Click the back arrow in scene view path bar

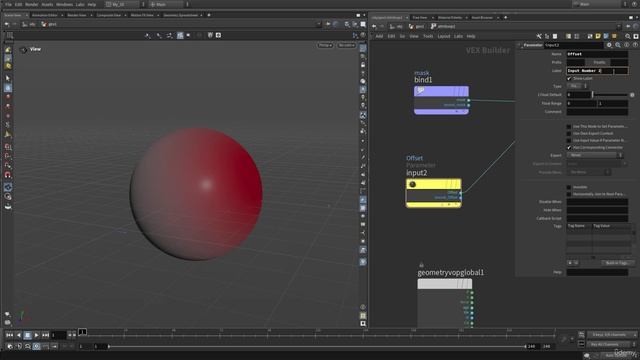[7, 24]
